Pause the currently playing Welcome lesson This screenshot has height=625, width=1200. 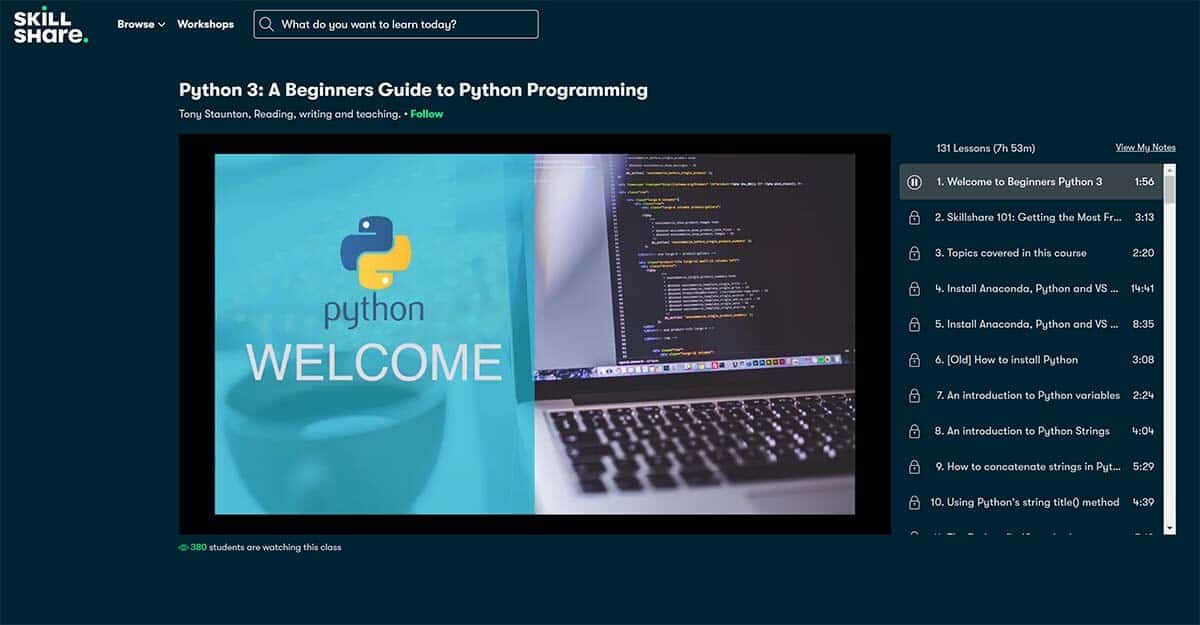click(x=915, y=181)
